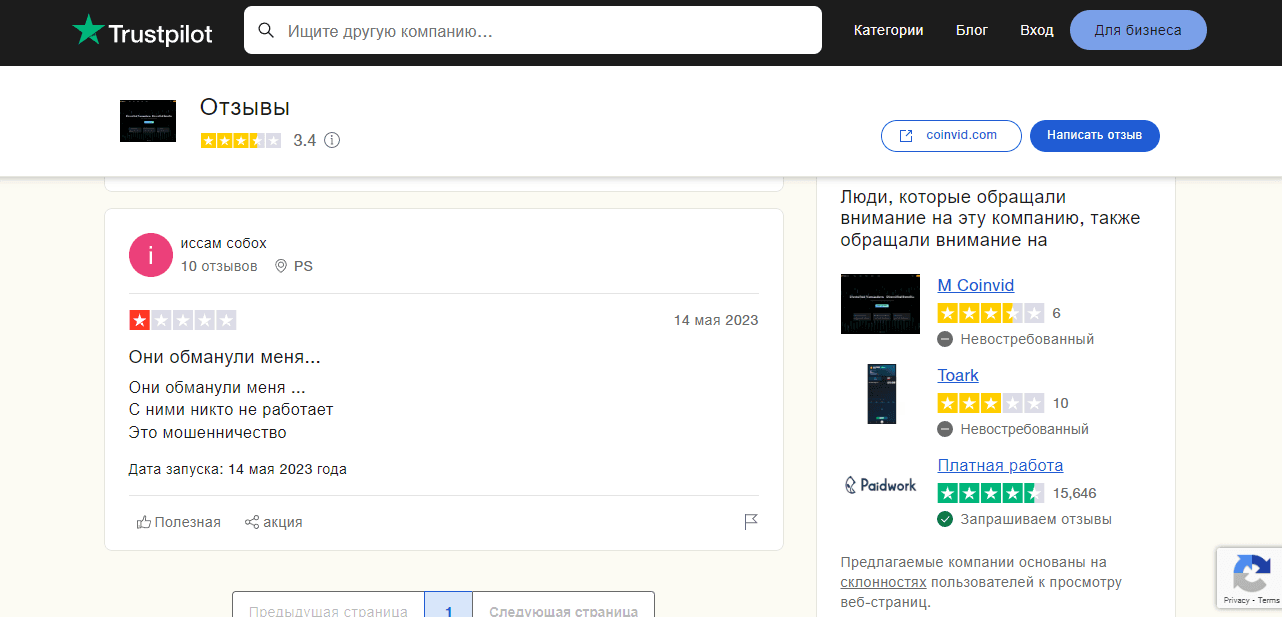
Task: Click into the company search field
Action: coord(545,31)
